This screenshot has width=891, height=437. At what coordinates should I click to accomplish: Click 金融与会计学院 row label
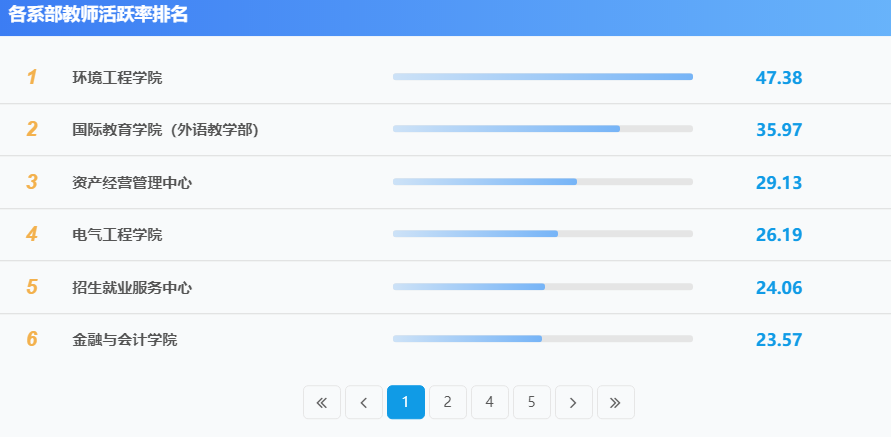tap(125, 340)
